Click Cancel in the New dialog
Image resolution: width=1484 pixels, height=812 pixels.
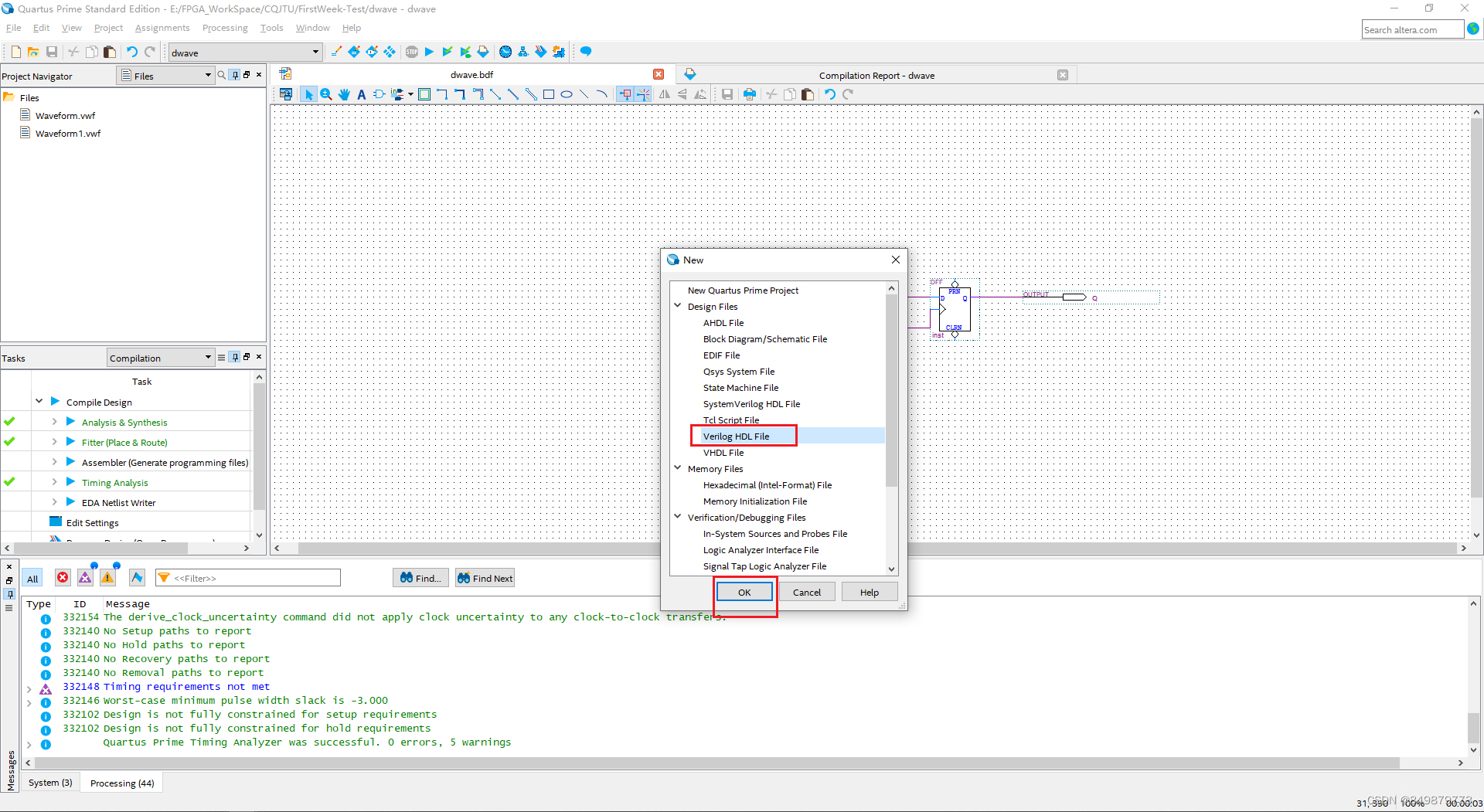tap(806, 593)
